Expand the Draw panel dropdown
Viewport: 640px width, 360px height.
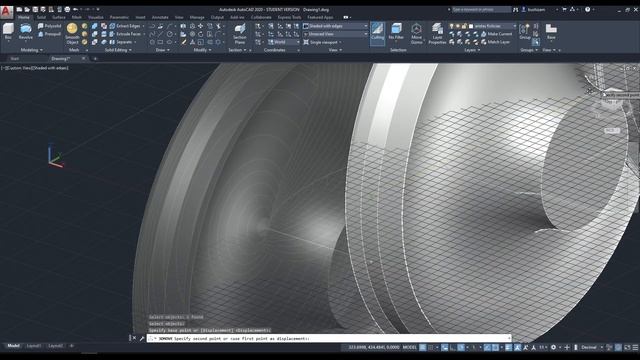point(162,50)
